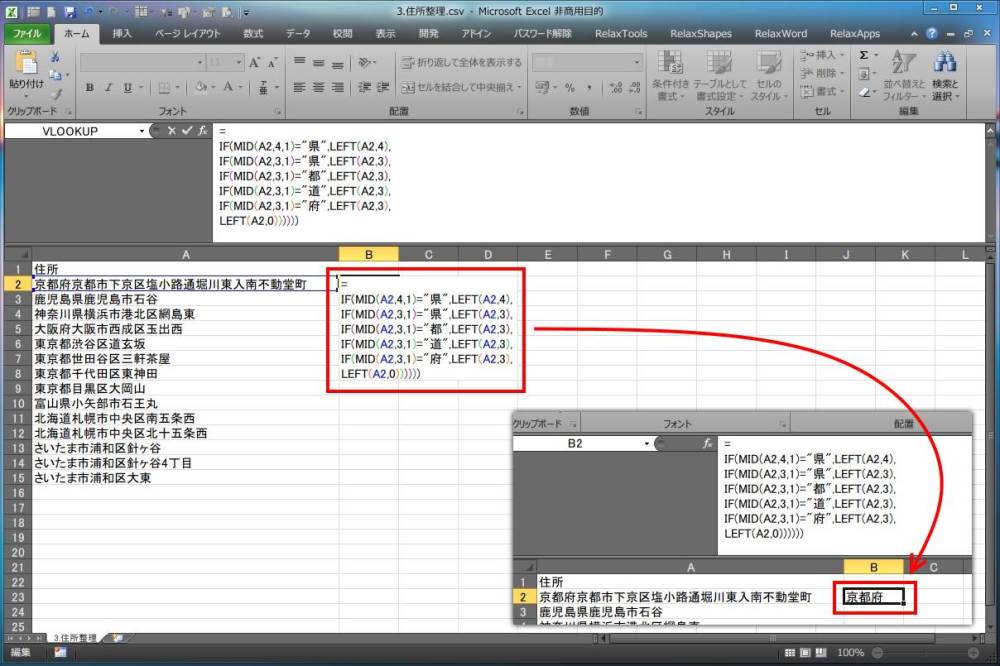Decrease the indent level

(x=364, y=87)
